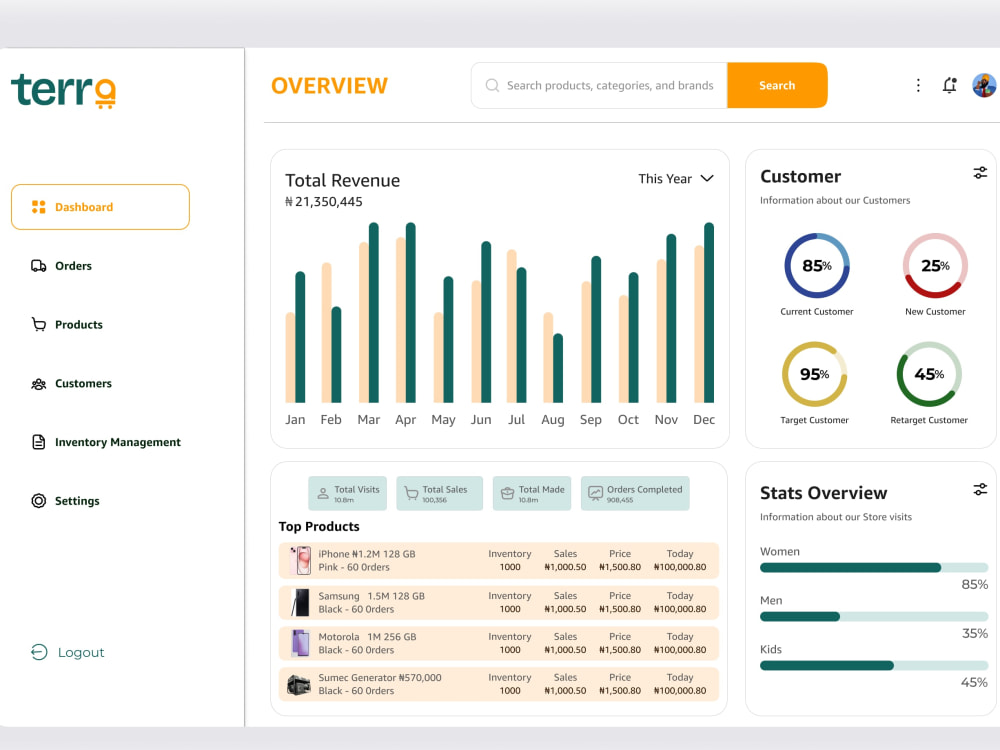Click the terra logo
Image resolution: width=1000 pixels, height=750 pixels.
[x=64, y=91]
